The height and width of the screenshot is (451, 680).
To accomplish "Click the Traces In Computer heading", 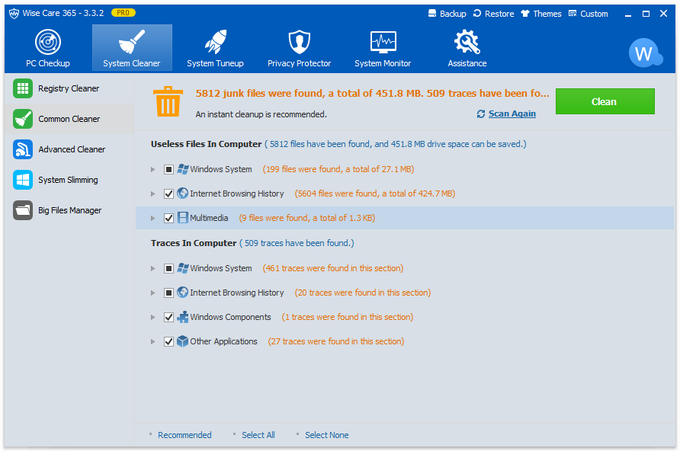I will [x=193, y=243].
